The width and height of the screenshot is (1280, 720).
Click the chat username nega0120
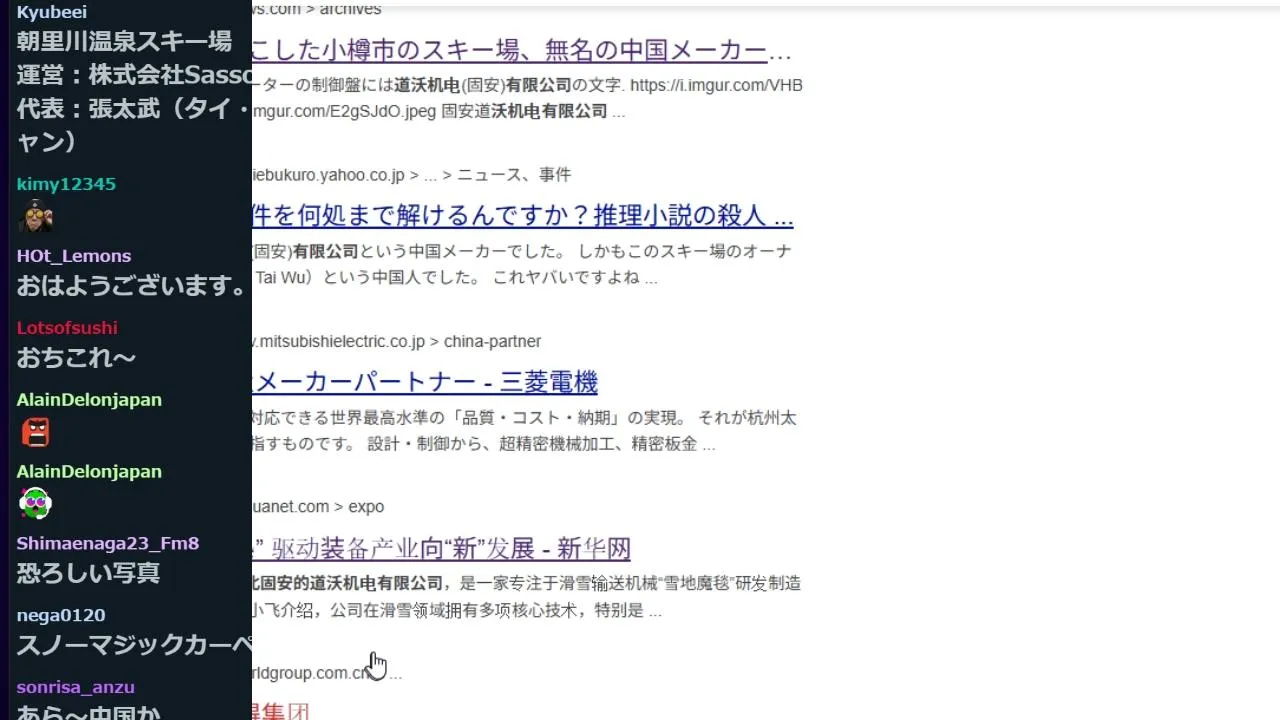61,615
